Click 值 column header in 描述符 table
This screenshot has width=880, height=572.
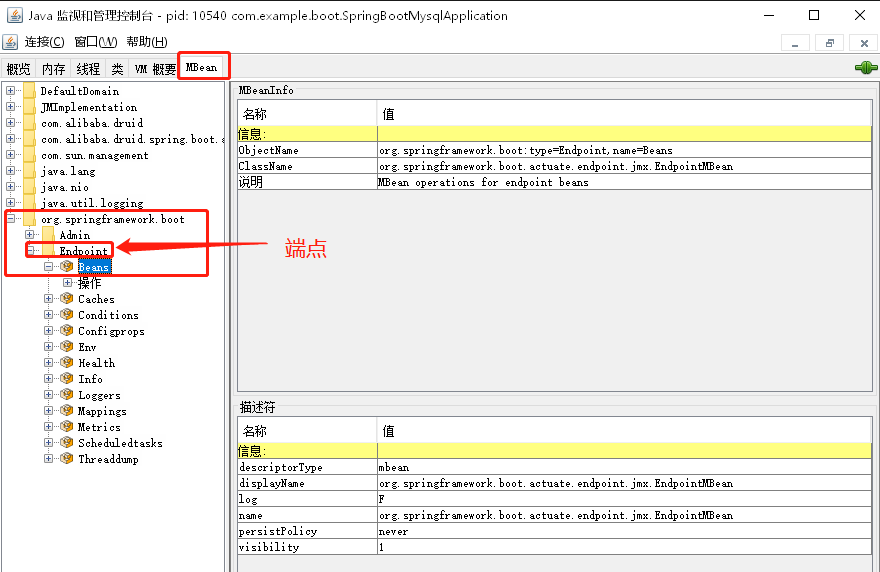click(624, 431)
